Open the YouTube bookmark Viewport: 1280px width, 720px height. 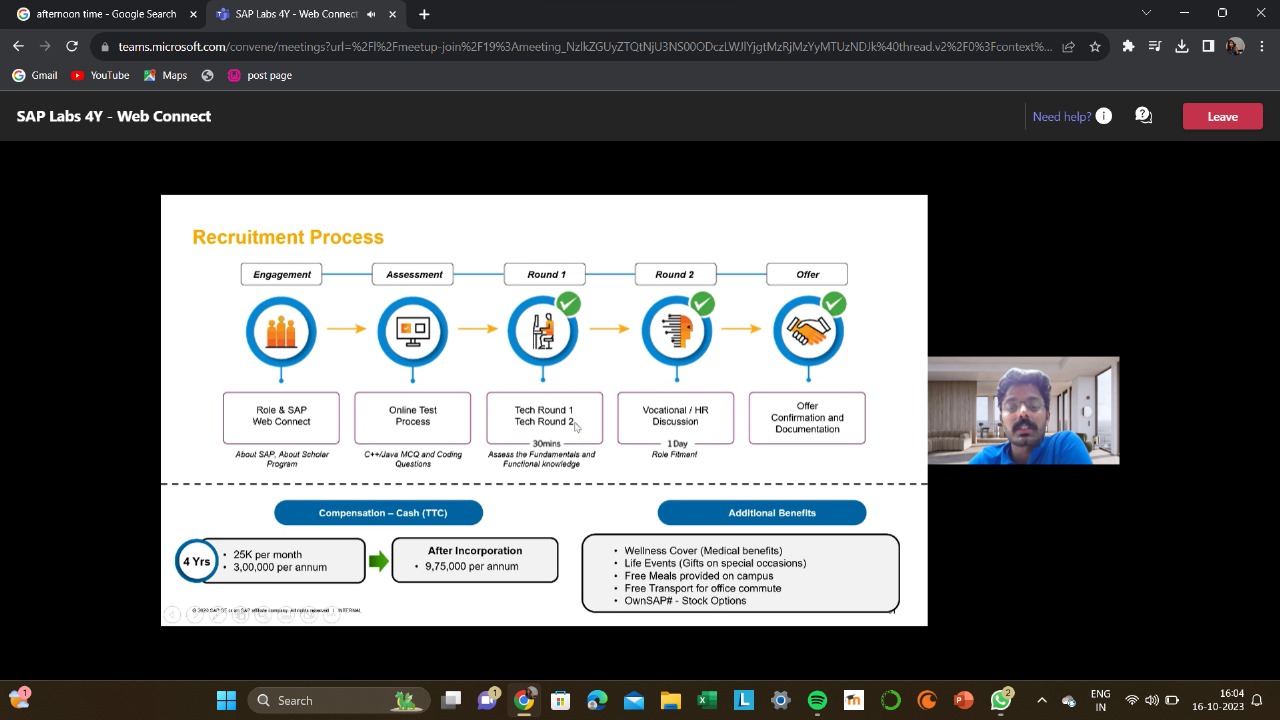(100, 75)
